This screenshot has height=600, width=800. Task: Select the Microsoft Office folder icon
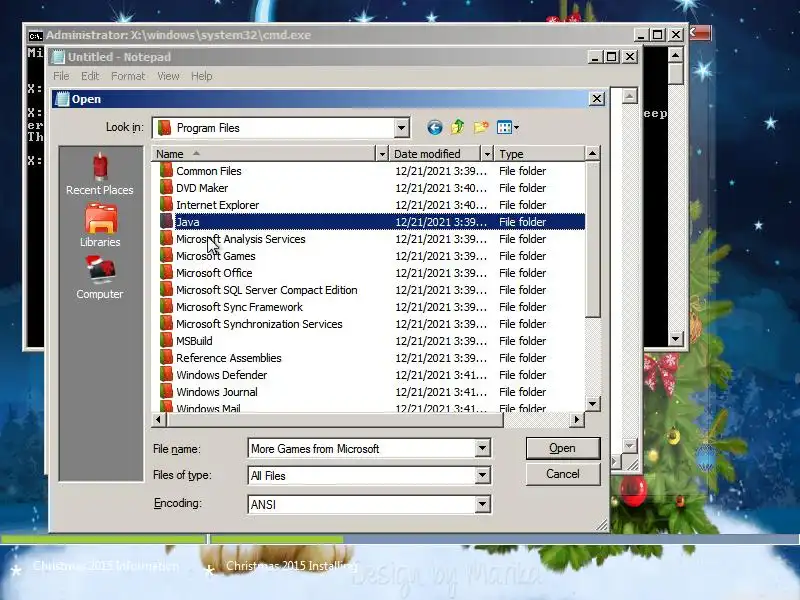pyautogui.click(x=166, y=272)
